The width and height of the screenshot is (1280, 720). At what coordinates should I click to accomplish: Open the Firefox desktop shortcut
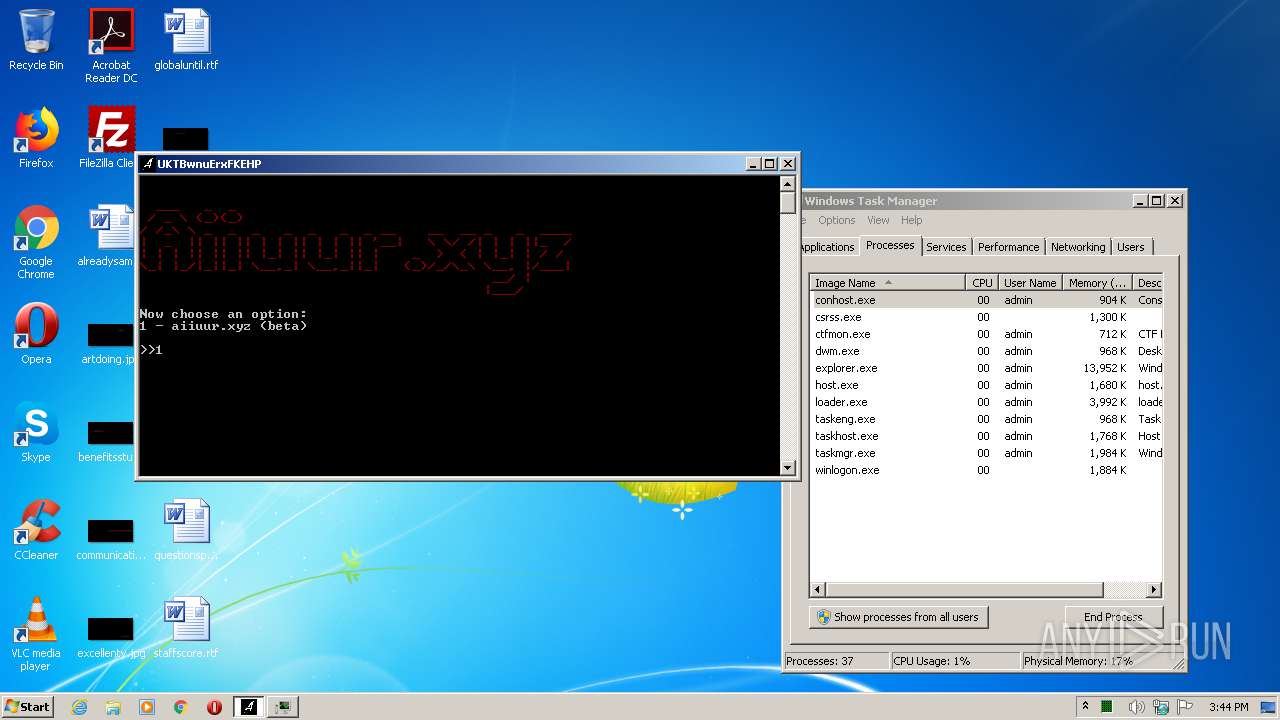click(x=36, y=138)
